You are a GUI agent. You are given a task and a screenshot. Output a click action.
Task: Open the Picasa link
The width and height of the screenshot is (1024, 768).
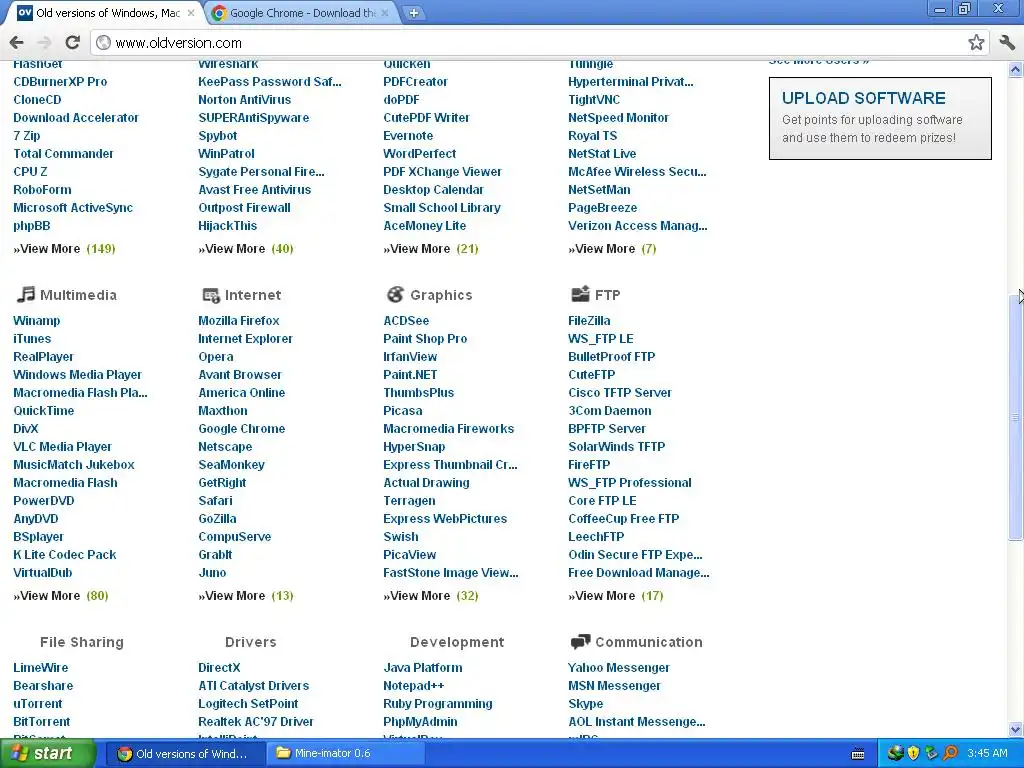click(x=403, y=411)
